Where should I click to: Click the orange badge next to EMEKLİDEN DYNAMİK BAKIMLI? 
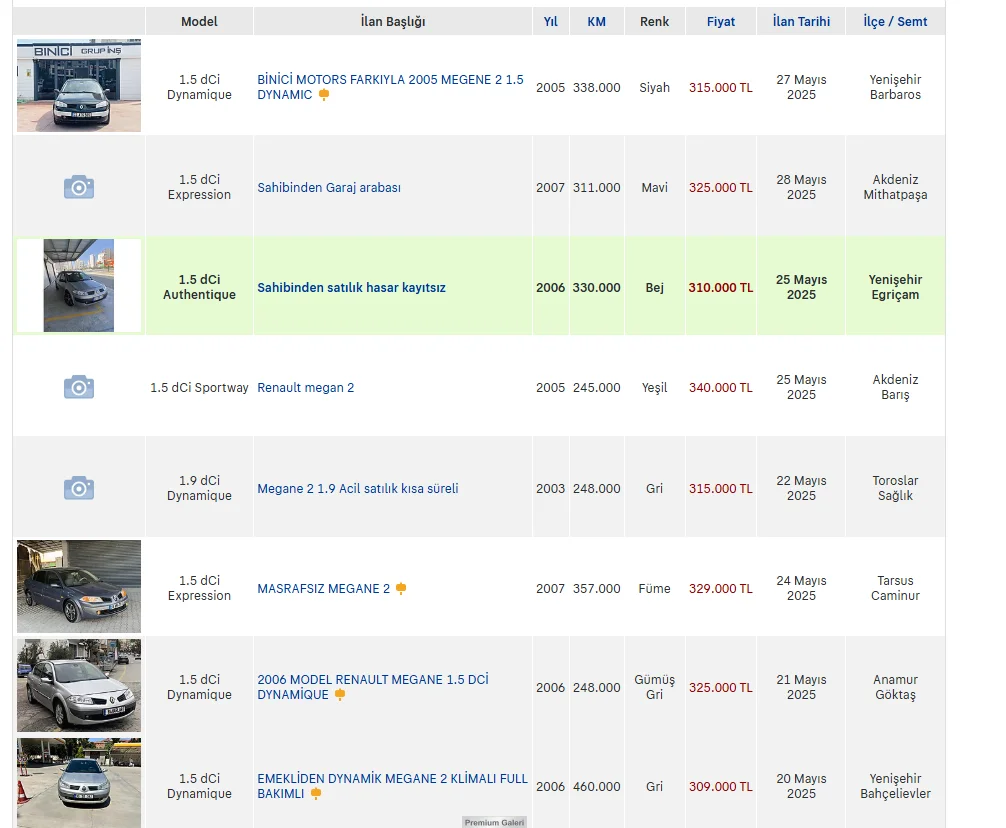pyautogui.click(x=316, y=793)
